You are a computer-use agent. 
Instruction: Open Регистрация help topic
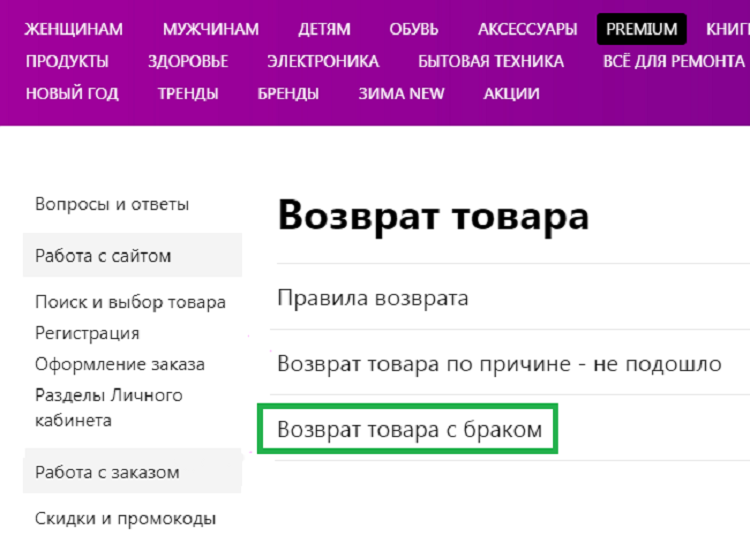[87, 333]
